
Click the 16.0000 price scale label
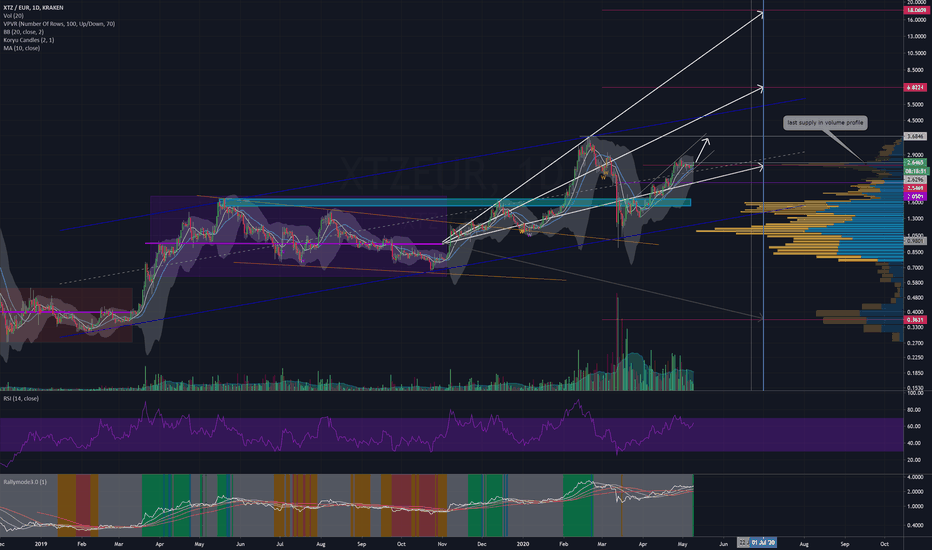(916, 20)
